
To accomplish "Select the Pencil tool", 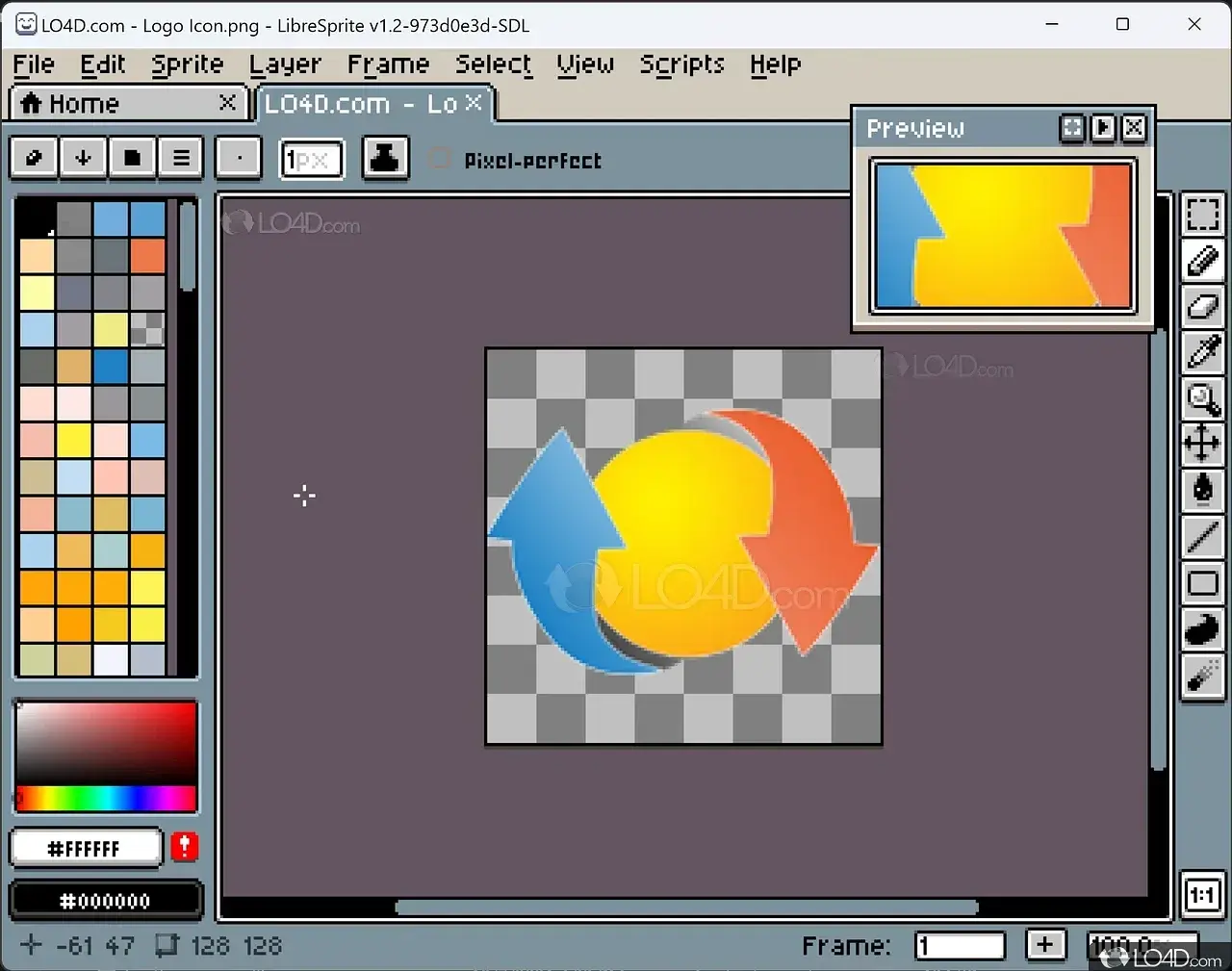I will click(1202, 261).
